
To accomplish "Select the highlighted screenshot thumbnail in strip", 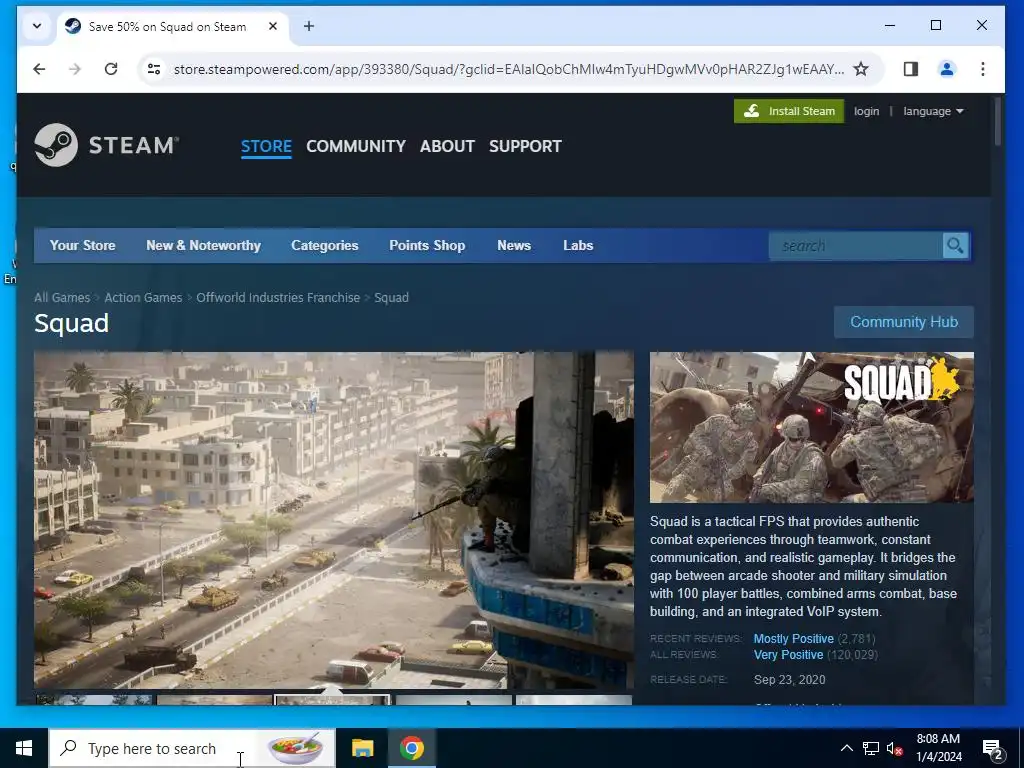I will point(332,700).
